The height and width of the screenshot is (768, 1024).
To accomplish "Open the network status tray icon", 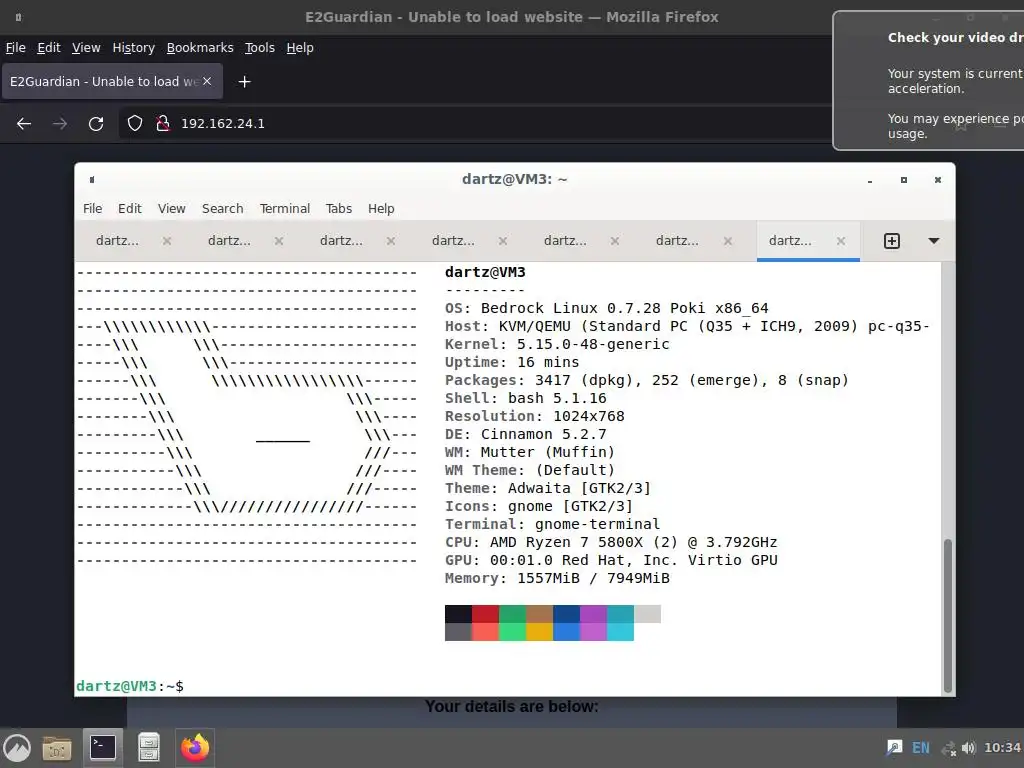I will (948, 748).
